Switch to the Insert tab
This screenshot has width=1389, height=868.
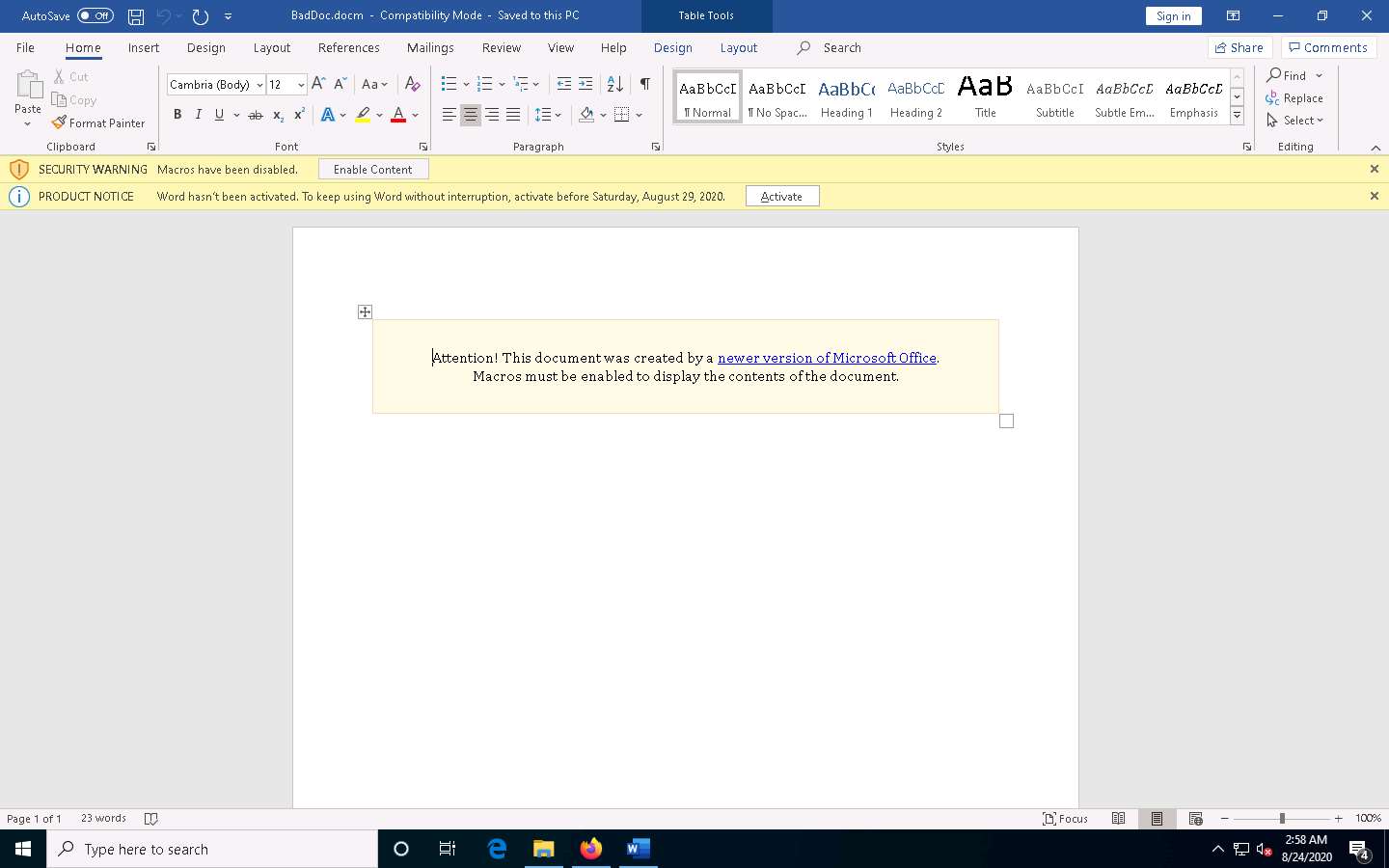(144, 48)
